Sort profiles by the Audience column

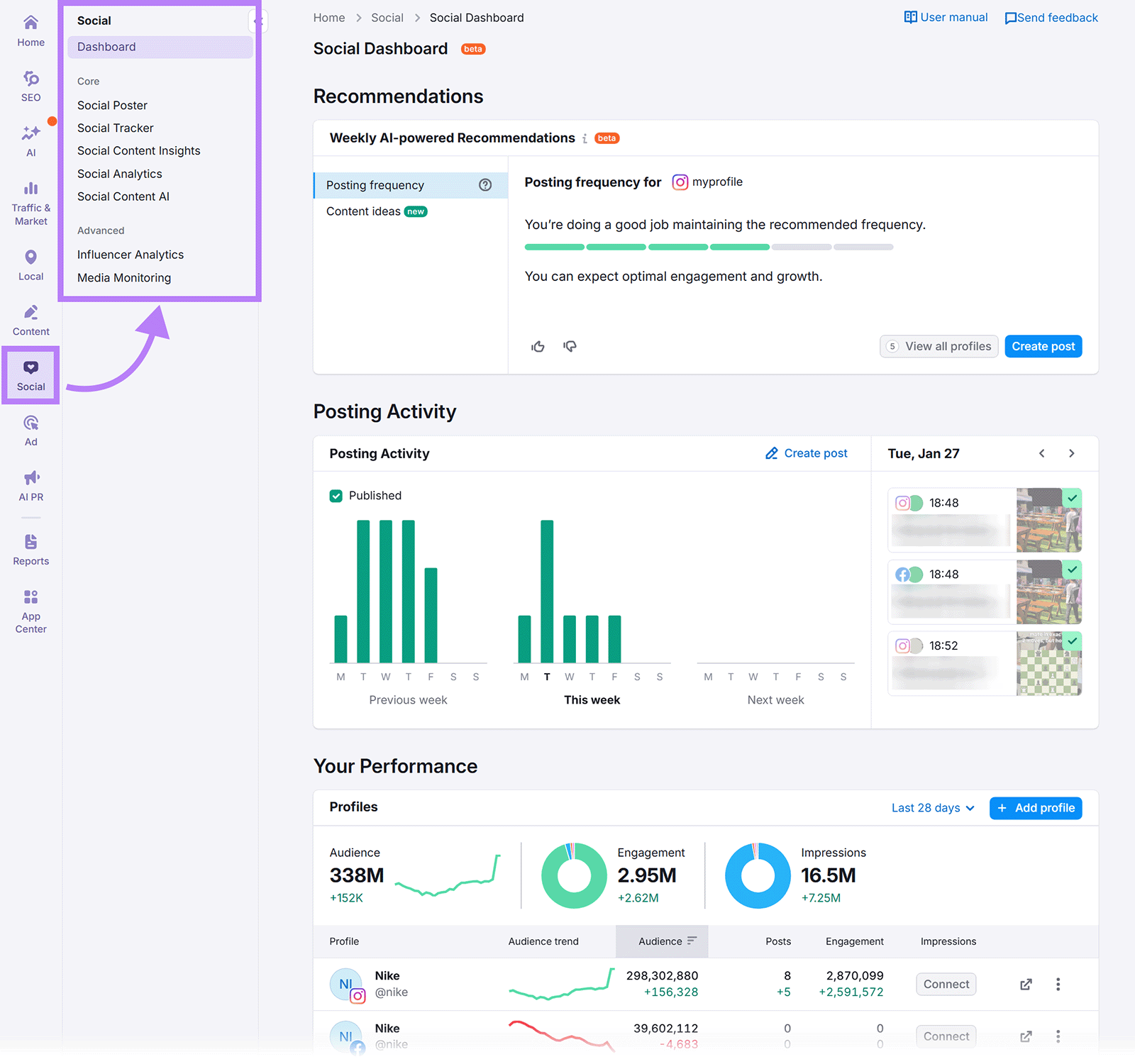click(661, 941)
